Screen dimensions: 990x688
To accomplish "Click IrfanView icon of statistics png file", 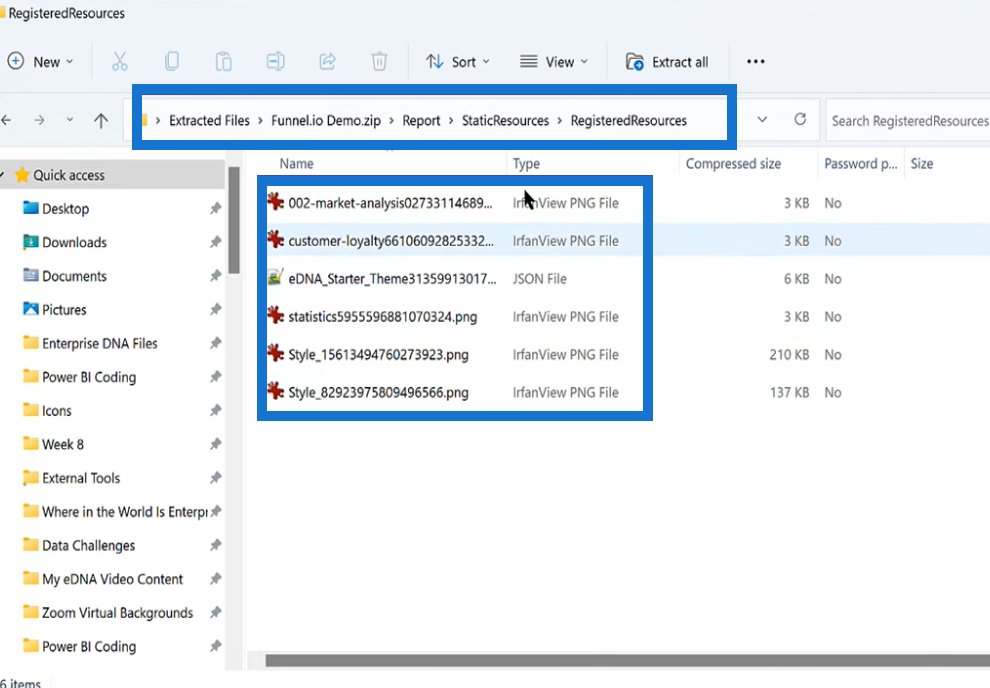I will pyautogui.click(x=275, y=315).
